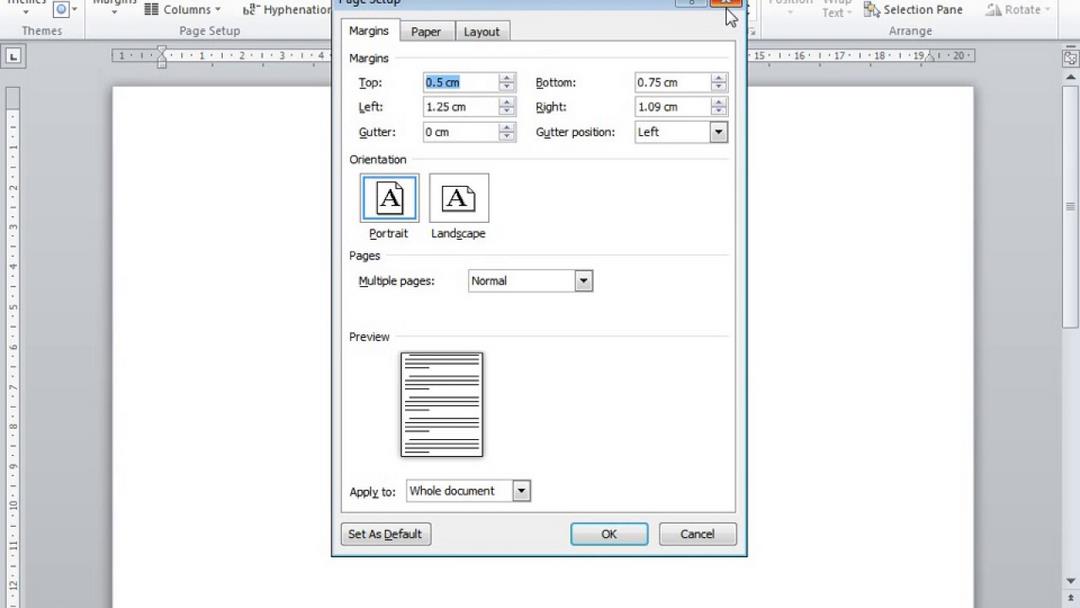The height and width of the screenshot is (608, 1080).
Task: Click the document scrollbar up arrow
Action: click(x=1070, y=77)
